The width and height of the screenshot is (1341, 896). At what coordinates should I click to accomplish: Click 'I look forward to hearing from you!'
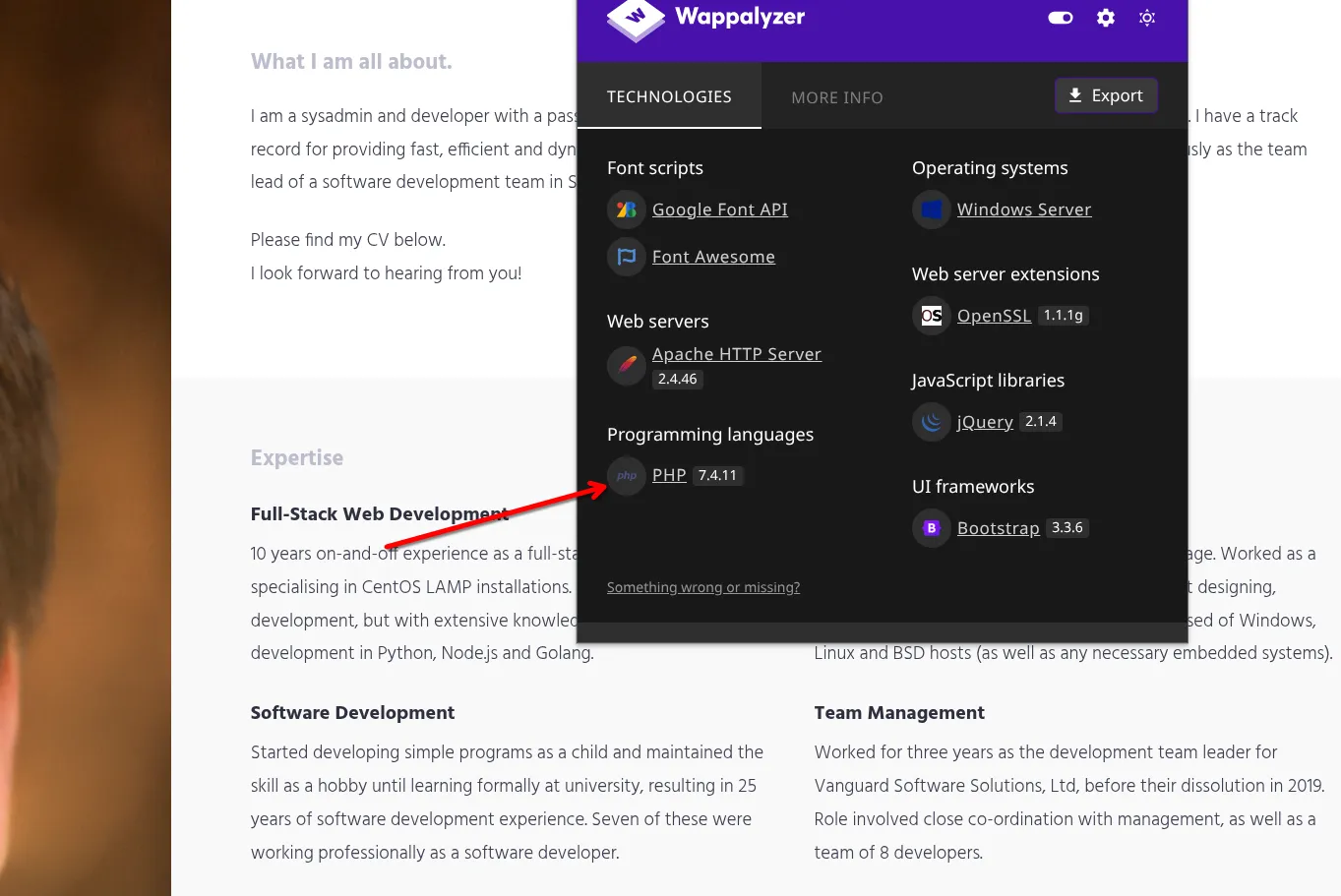point(386,273)
